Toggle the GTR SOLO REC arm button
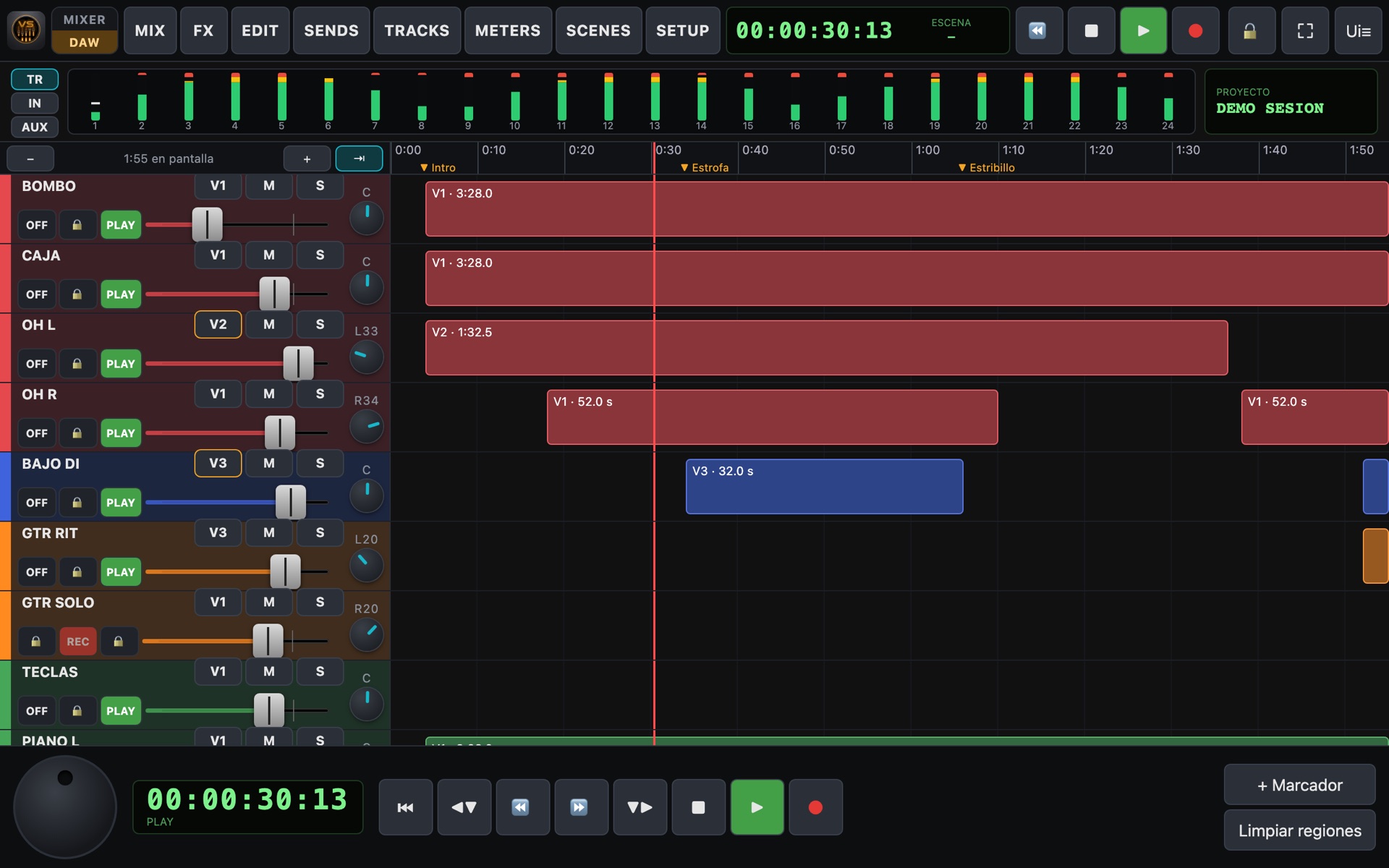 pyautogui.click(x=78, y=642)
